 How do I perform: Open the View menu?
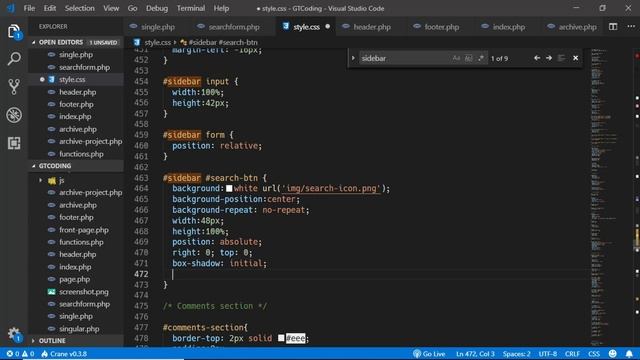(x=111, y=8)
